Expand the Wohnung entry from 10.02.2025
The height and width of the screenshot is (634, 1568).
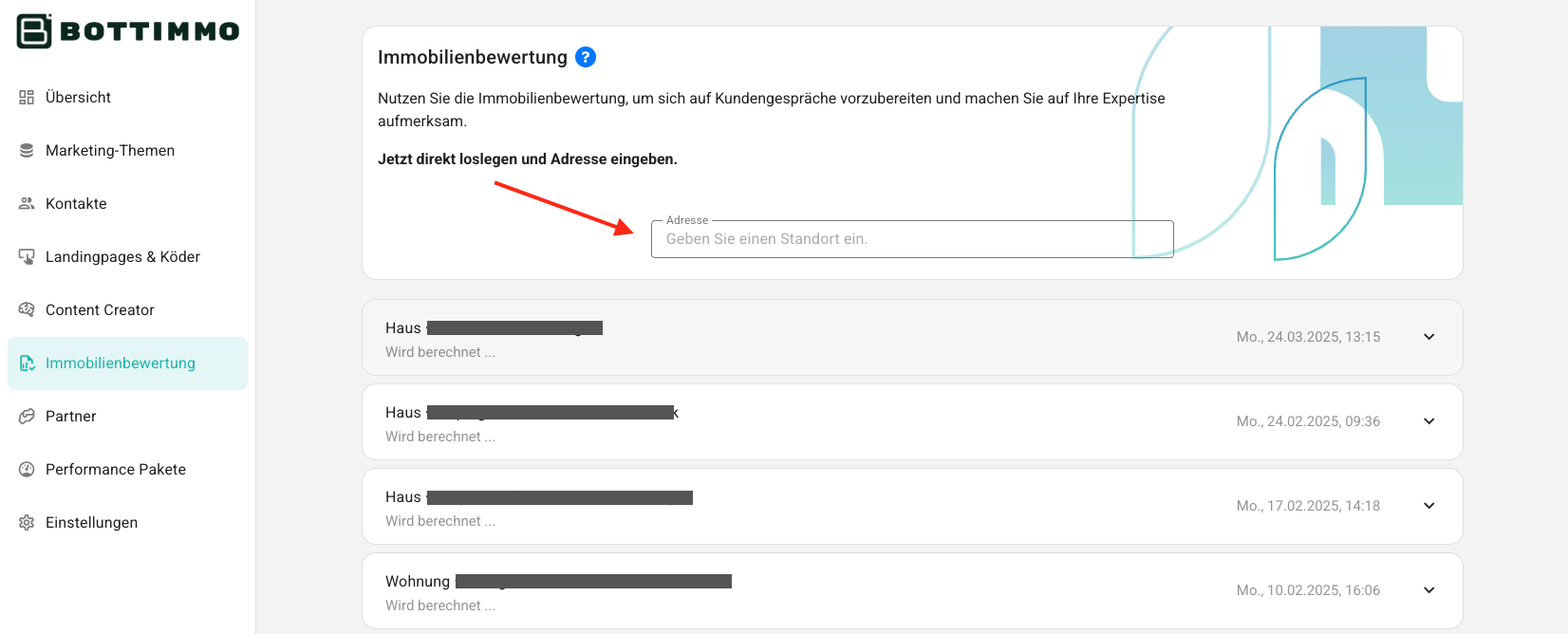(x=1428, y=590)
